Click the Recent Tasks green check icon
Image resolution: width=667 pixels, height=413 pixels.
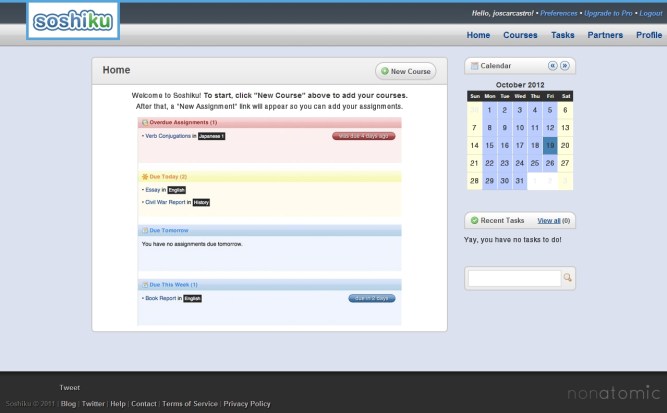(474, 220)
